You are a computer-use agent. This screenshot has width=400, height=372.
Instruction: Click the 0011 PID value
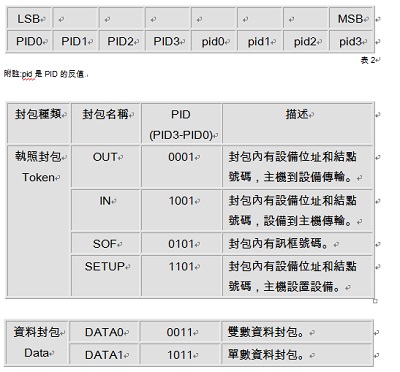[180, 332]
